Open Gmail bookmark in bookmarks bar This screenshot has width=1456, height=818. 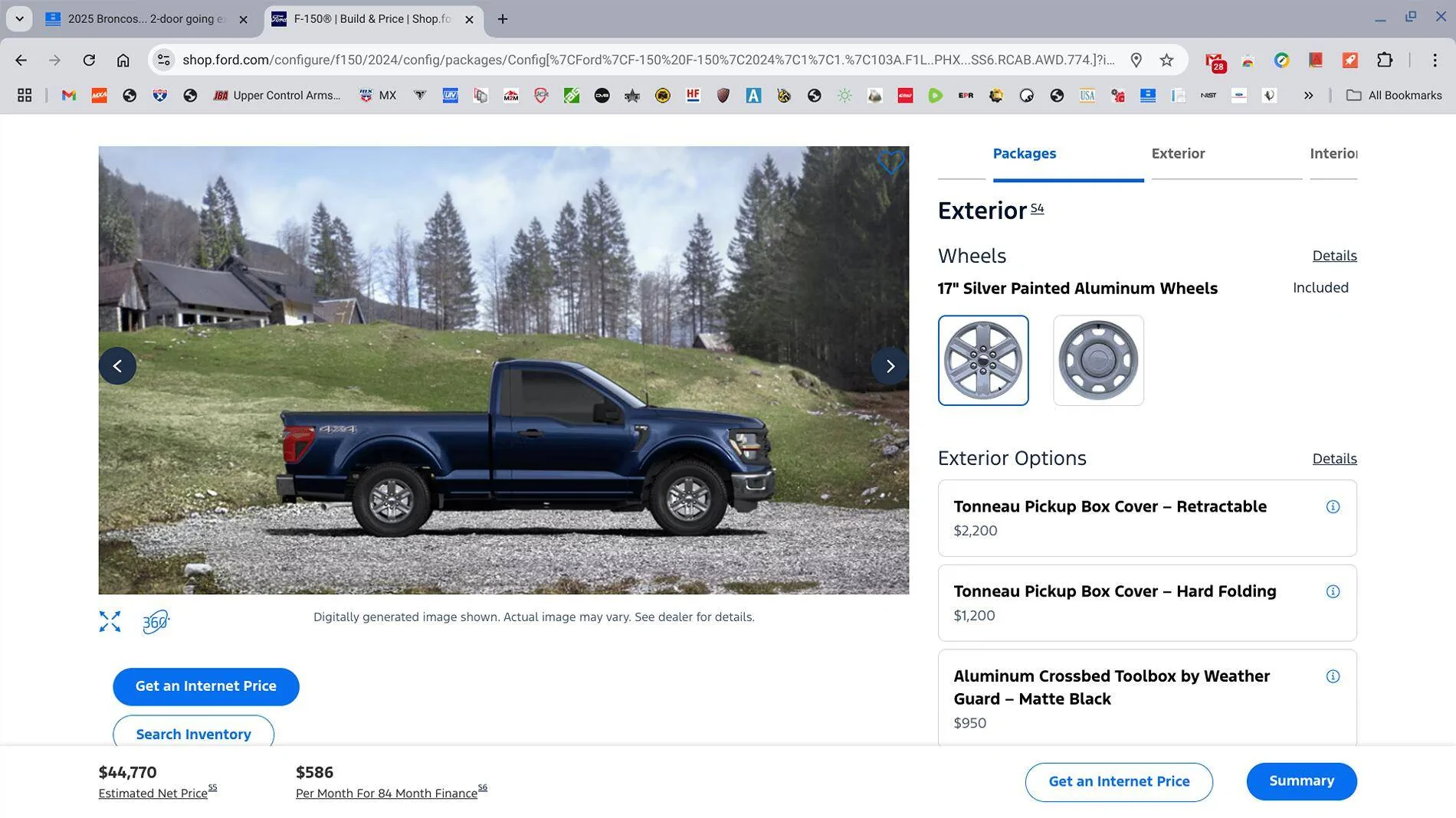click(69, 96)
